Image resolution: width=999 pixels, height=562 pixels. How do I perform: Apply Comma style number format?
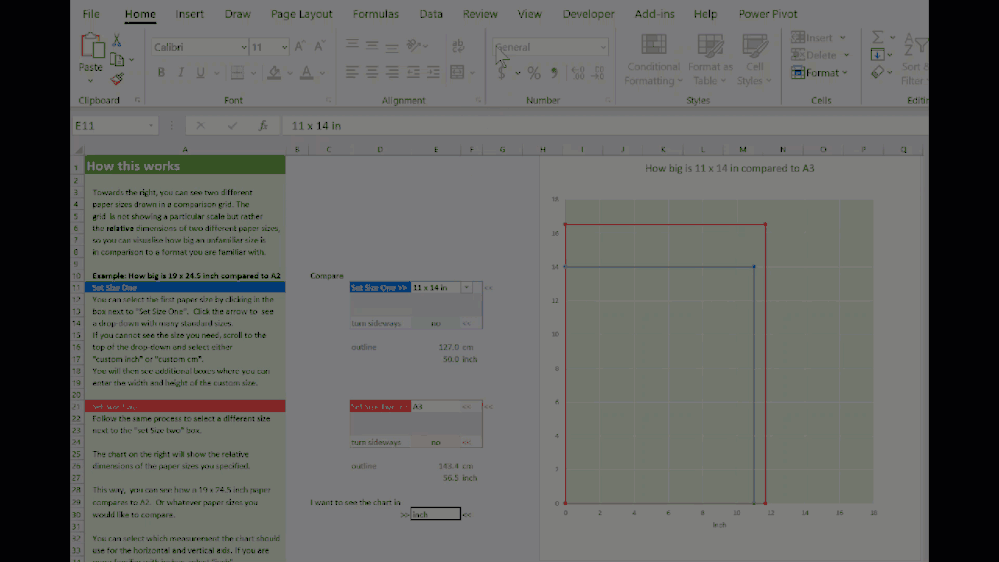554,73
